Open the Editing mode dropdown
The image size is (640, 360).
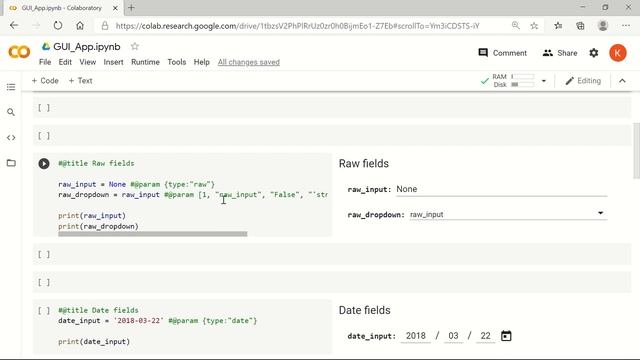pyautogui.click(x=583, y=81)
